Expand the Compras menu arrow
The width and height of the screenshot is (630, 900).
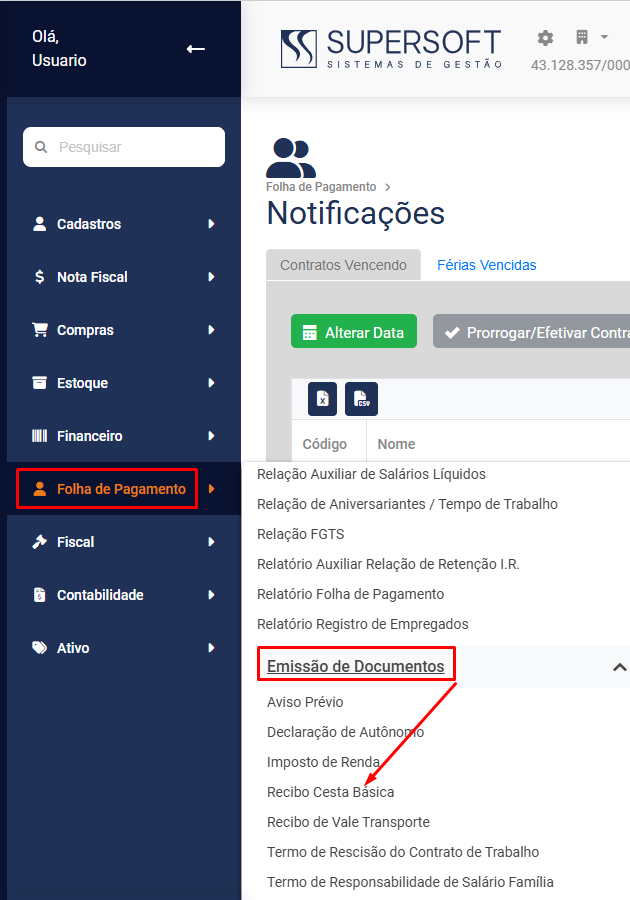[211, 330]
